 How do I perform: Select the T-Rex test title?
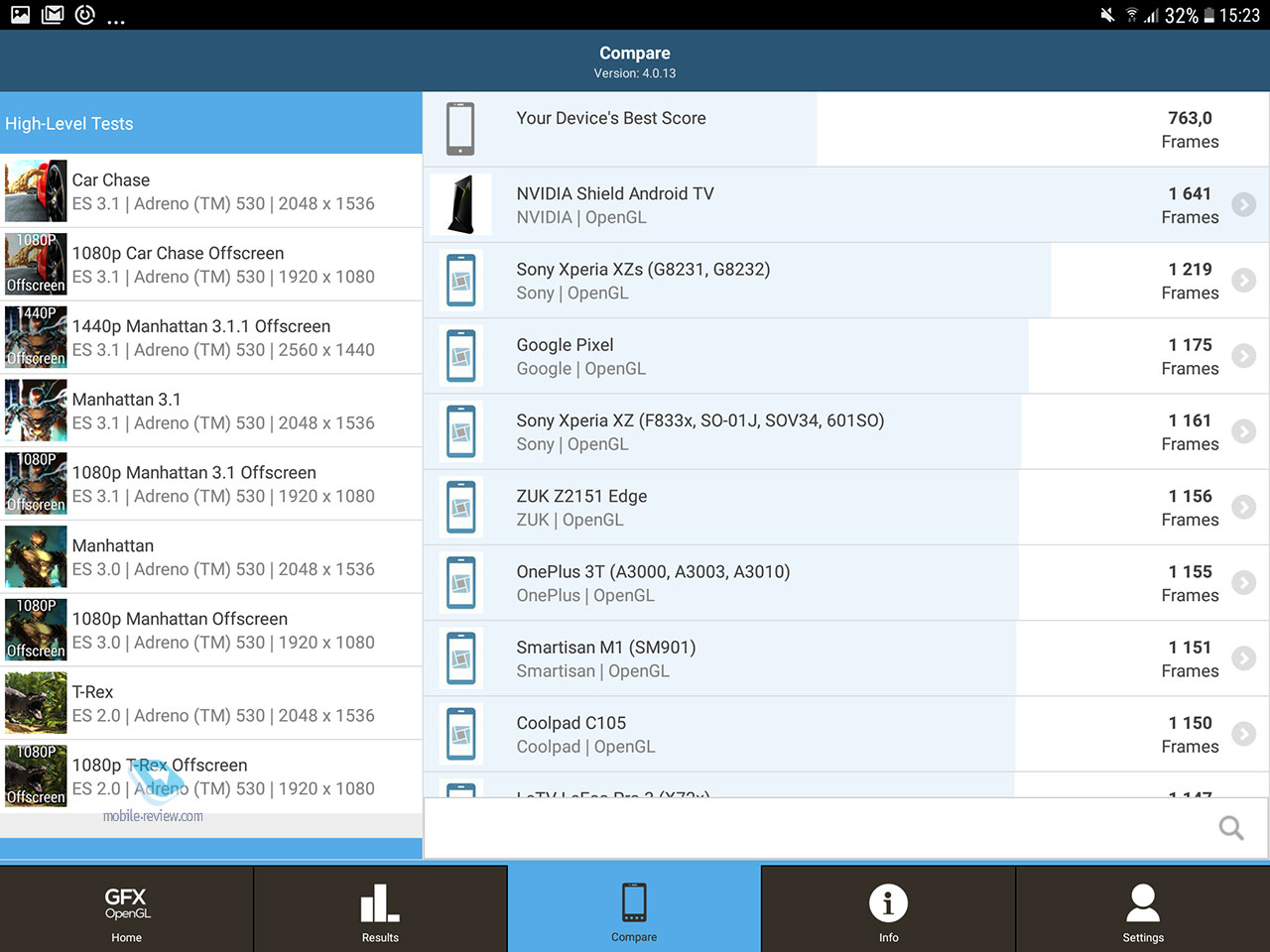tap(92, 692)
